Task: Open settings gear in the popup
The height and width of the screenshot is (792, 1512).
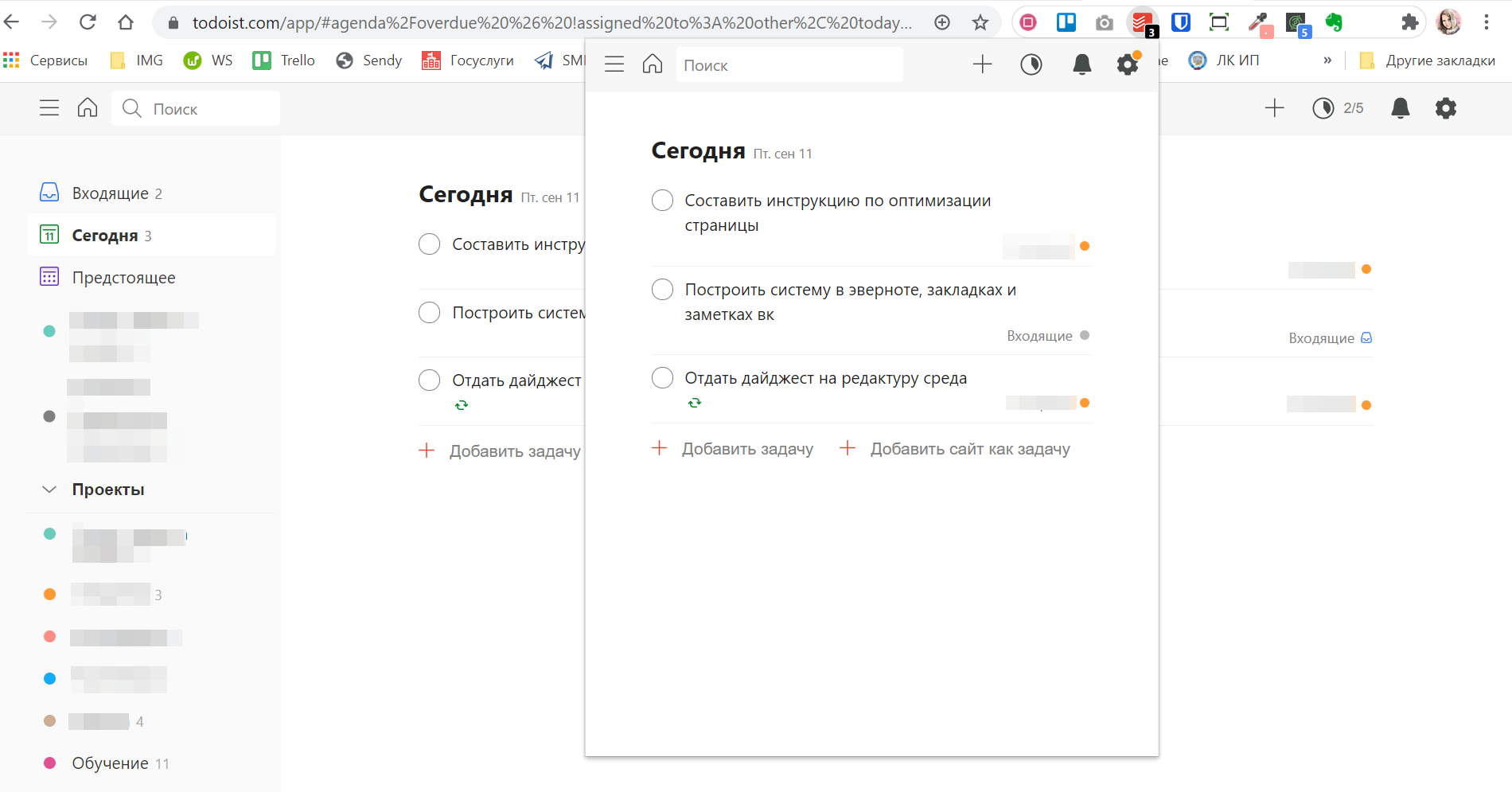Action: [1128, 64]
